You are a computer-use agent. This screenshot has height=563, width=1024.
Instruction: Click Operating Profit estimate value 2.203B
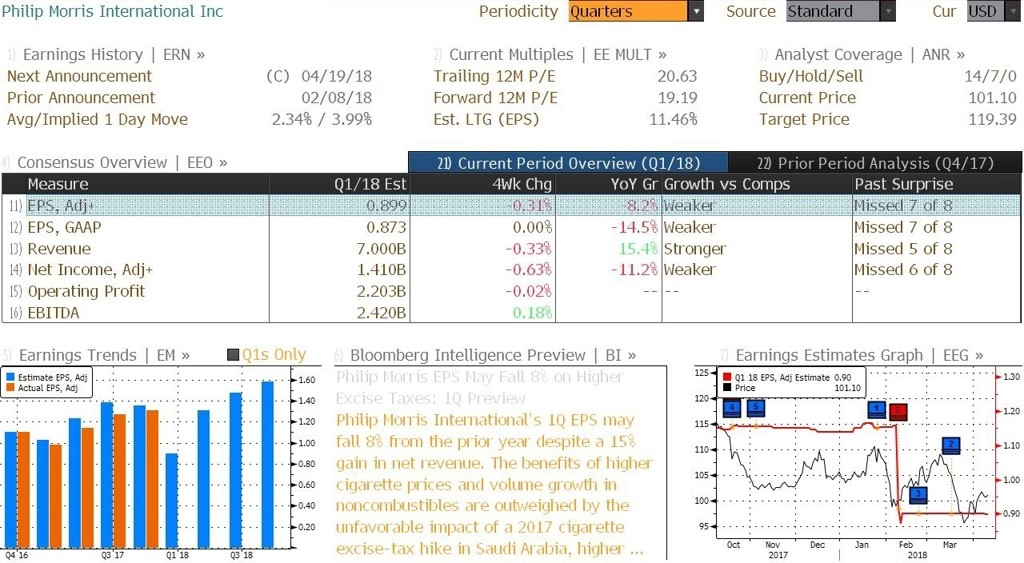click(381, 291)
